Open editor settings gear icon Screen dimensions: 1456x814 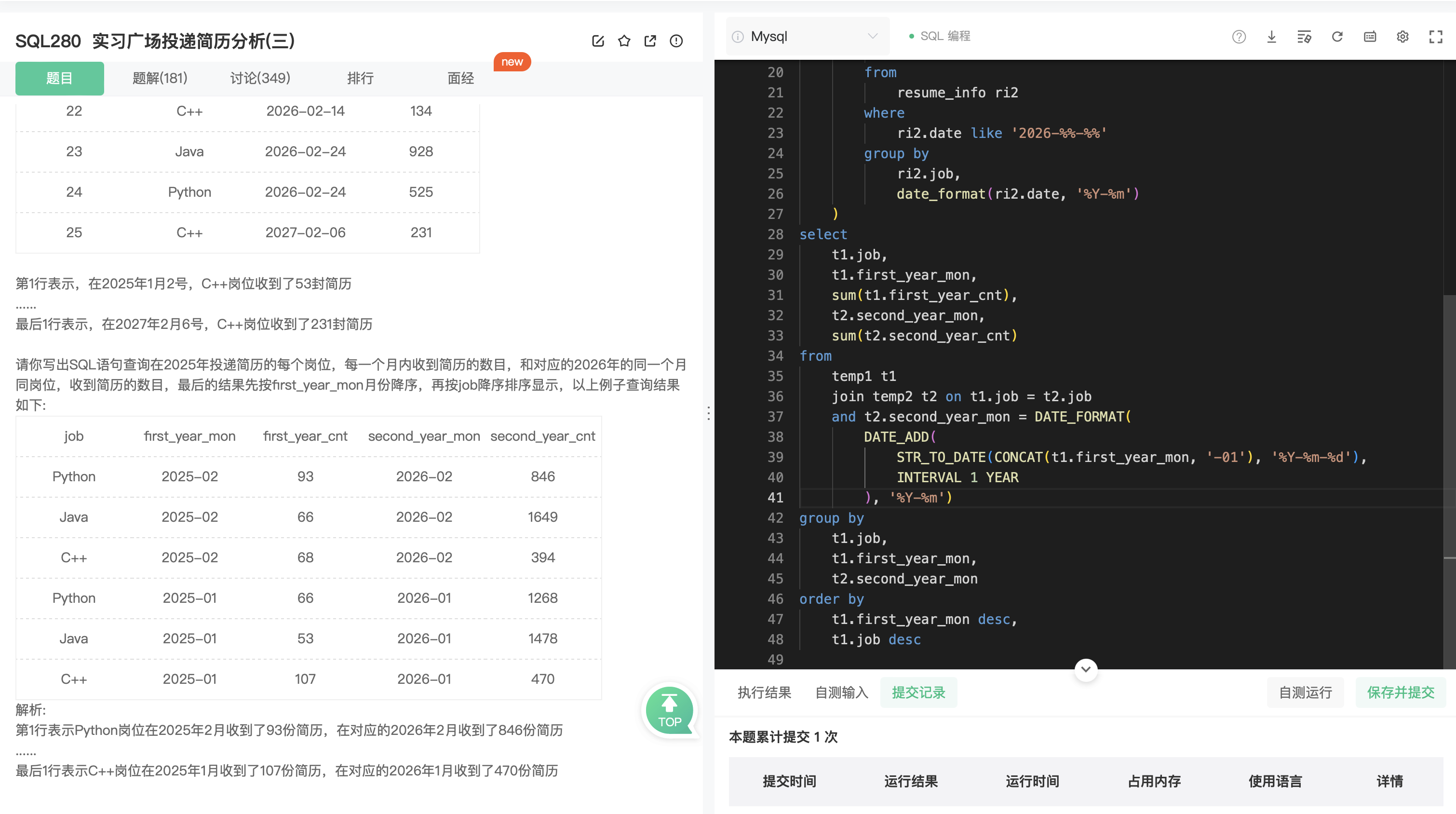(1402, 37)
